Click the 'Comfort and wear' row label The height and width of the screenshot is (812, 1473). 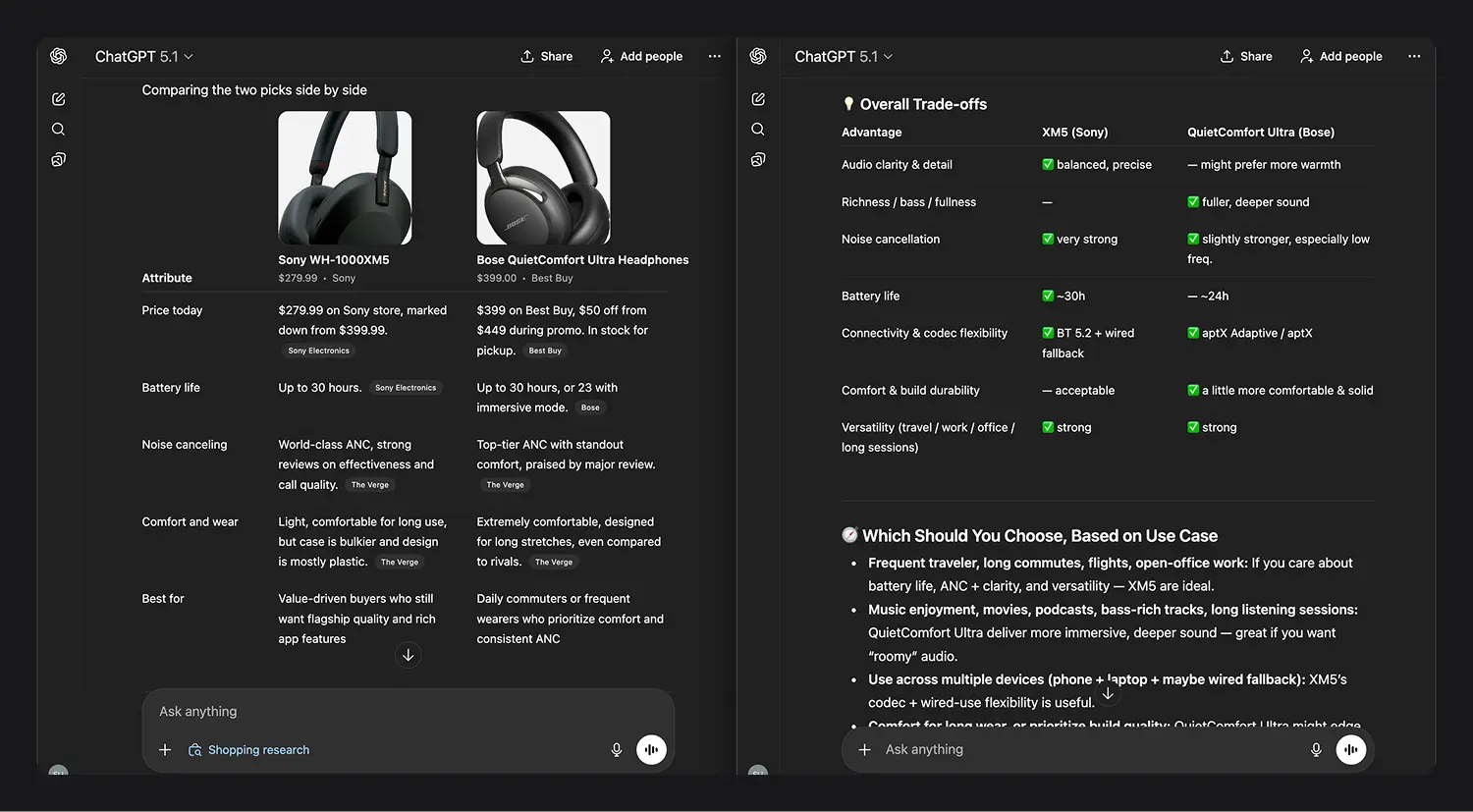[190, 522]
